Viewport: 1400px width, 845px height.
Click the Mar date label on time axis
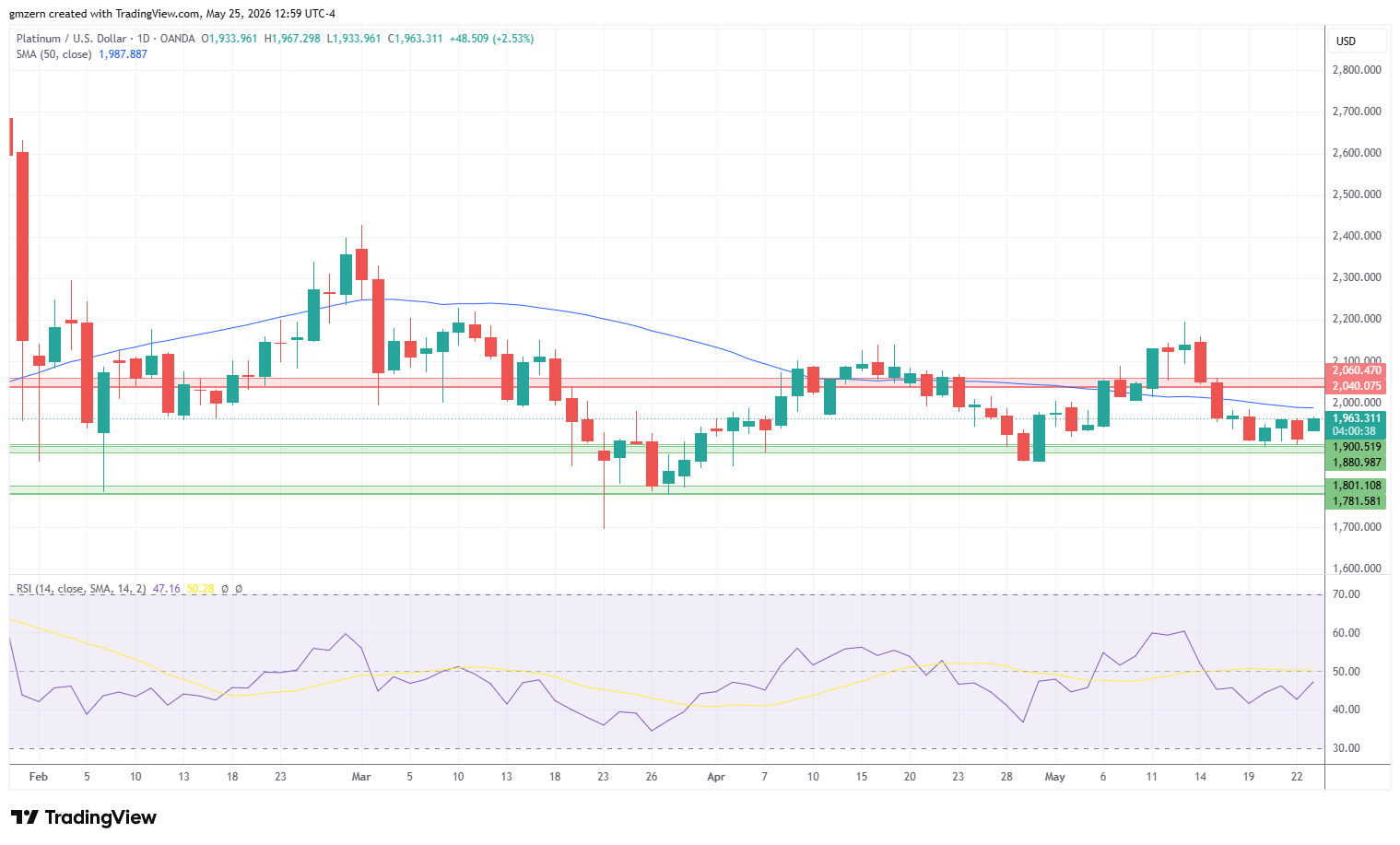tap(361, 777)
